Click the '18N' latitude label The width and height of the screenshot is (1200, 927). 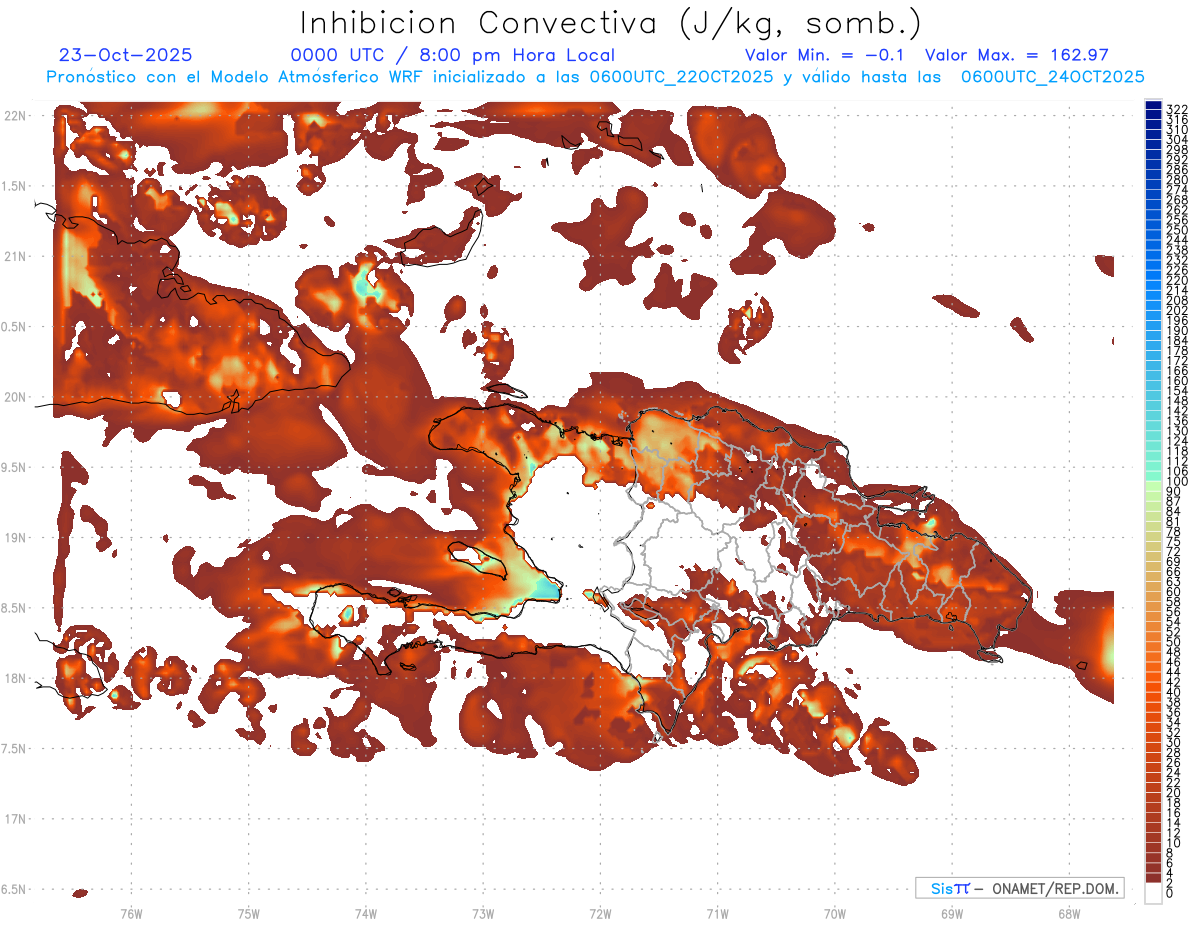pos(15,679)
